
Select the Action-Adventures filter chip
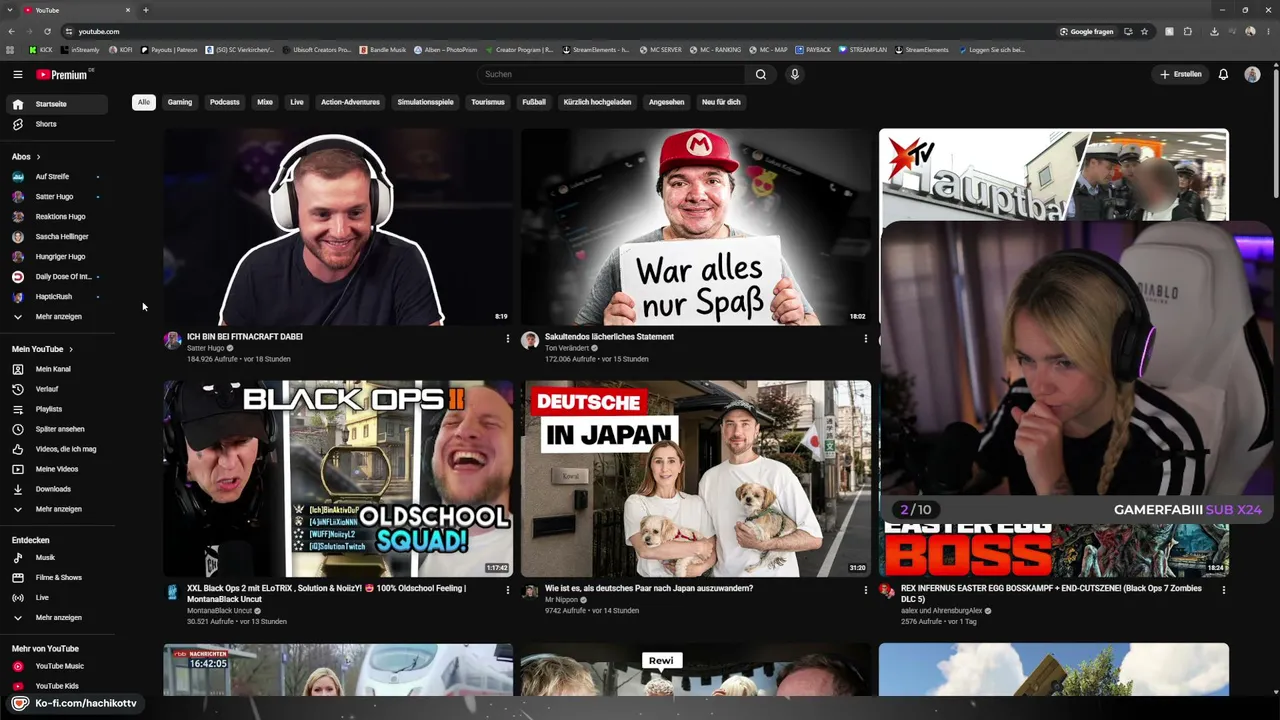tap(350, 102)
